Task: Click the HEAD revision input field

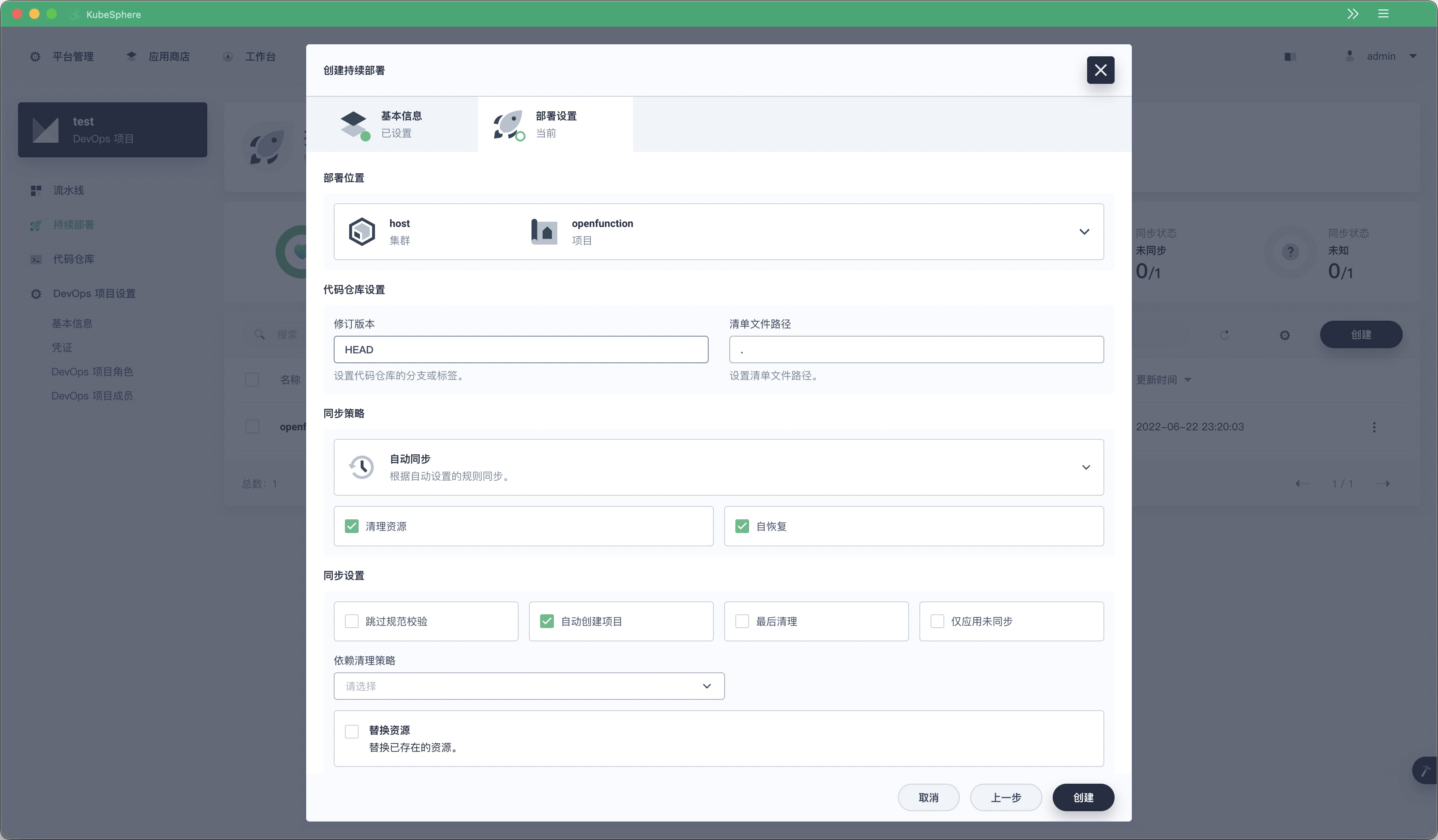Action: pos(520,349)
